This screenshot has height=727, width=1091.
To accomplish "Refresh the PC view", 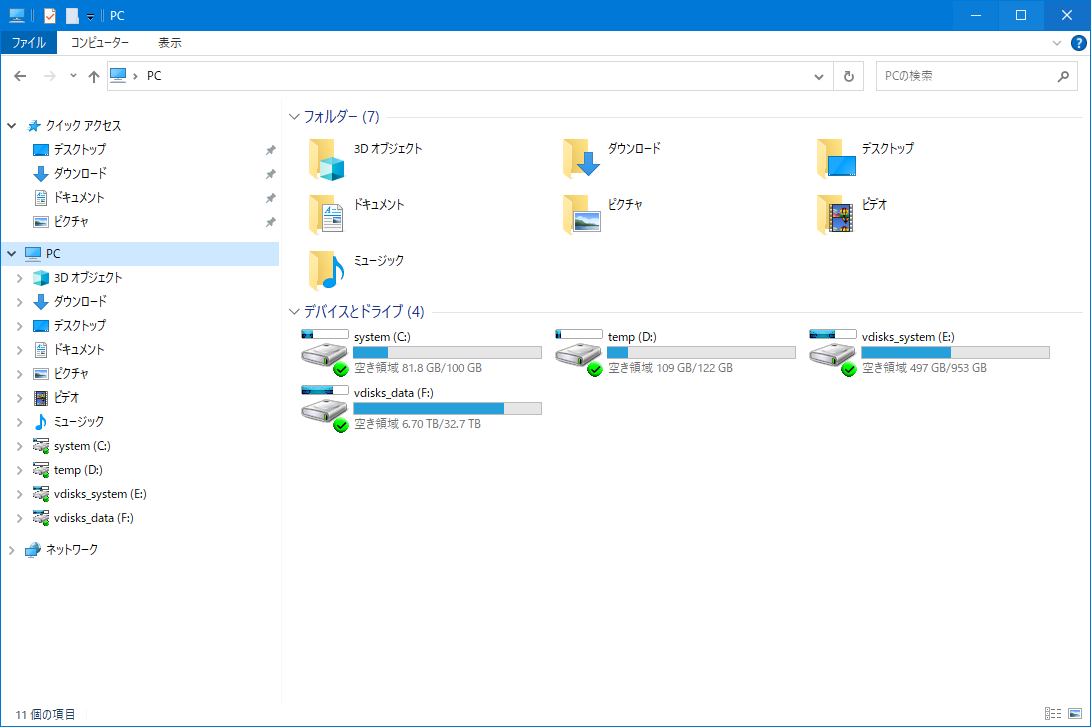I will coord(849,77).
